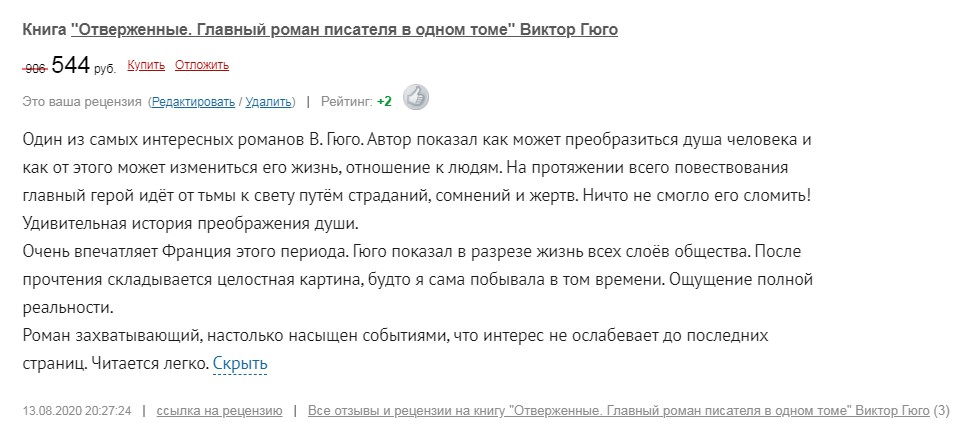Click the +2 rating value
This screenshot has width=959, height=436.
coord(384,101)
